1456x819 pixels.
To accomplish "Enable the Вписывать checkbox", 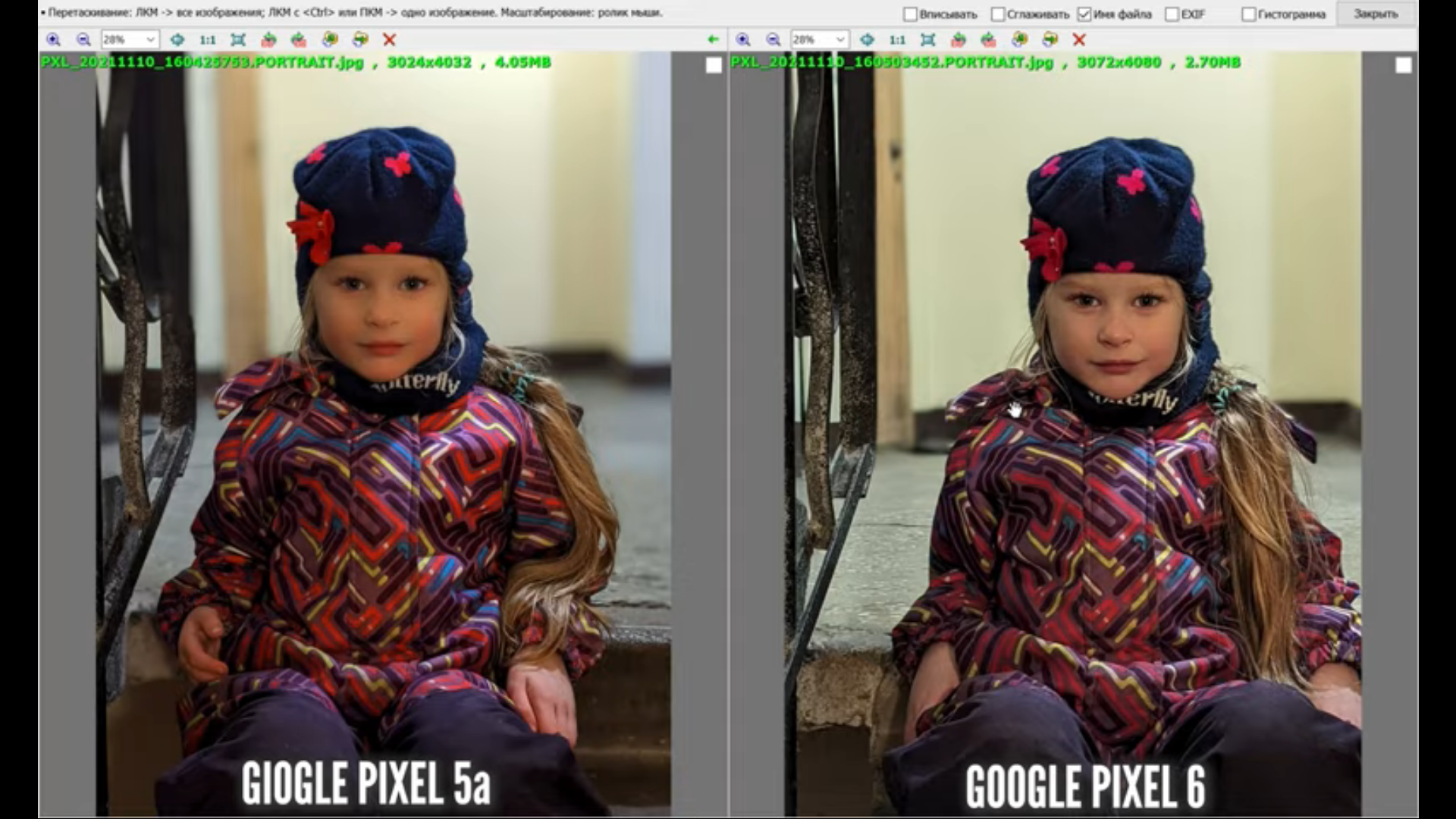I will click(x=911, y=14).
